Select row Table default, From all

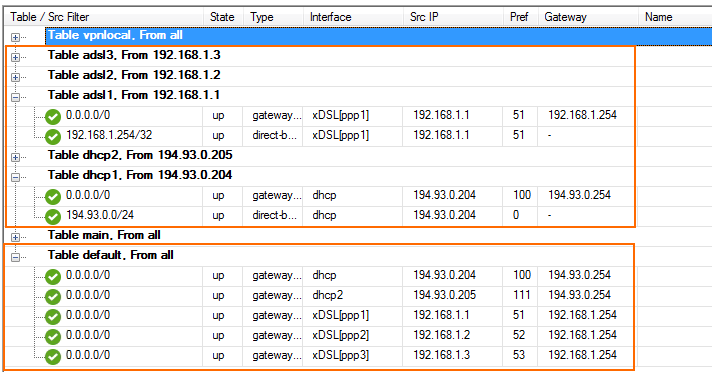pyautogui.click(x=110, y=255)
